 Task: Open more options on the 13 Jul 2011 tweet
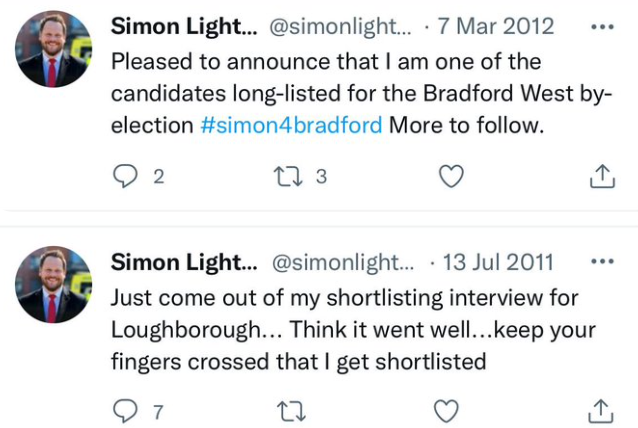[601, 262]
